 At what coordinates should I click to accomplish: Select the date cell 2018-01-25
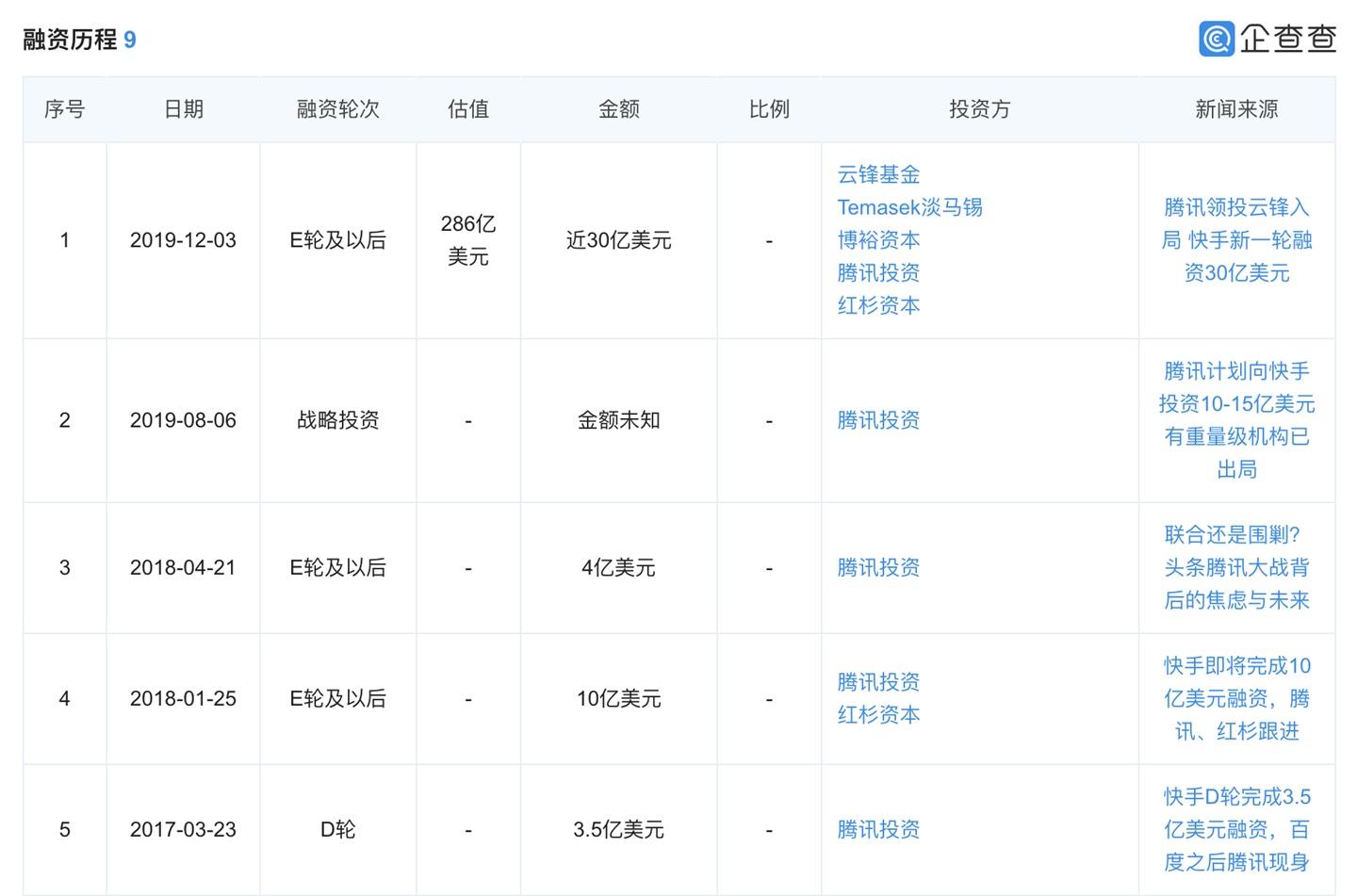183,699
